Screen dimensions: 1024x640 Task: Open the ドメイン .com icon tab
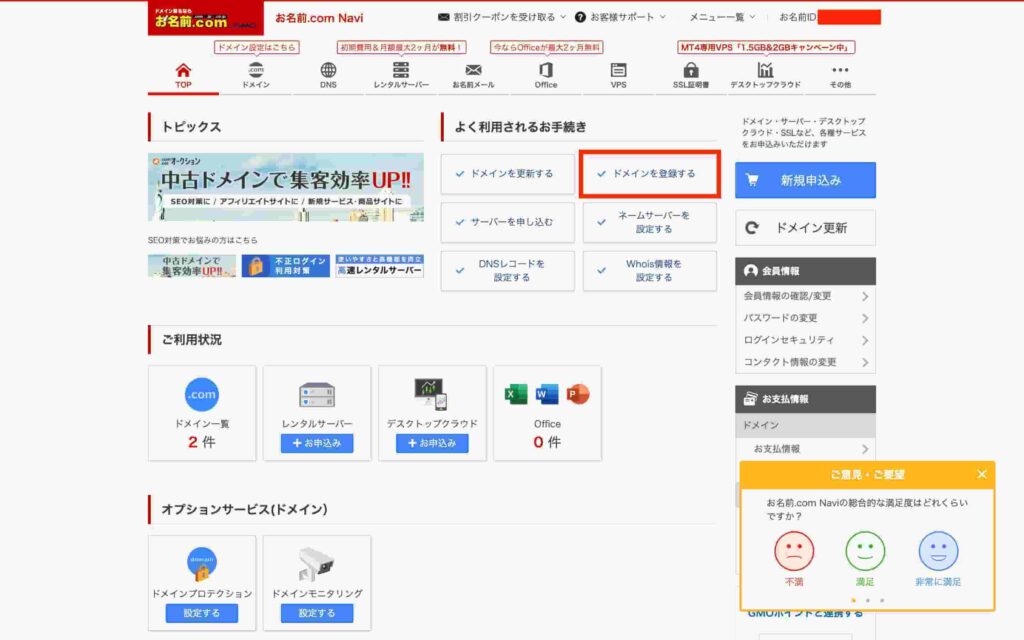(x=256, y=70)
